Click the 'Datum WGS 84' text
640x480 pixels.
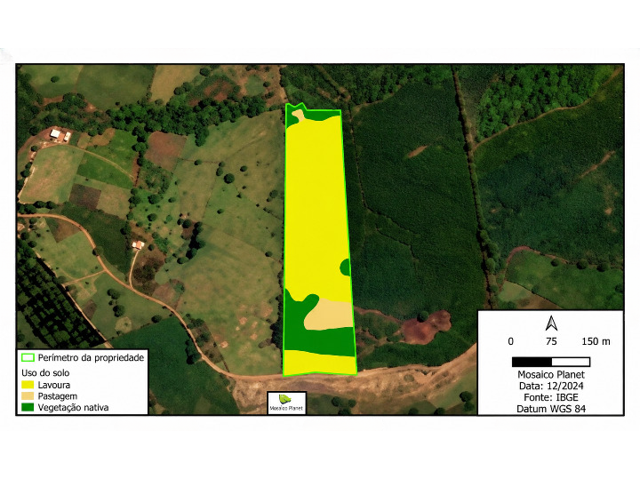(551, 409)
